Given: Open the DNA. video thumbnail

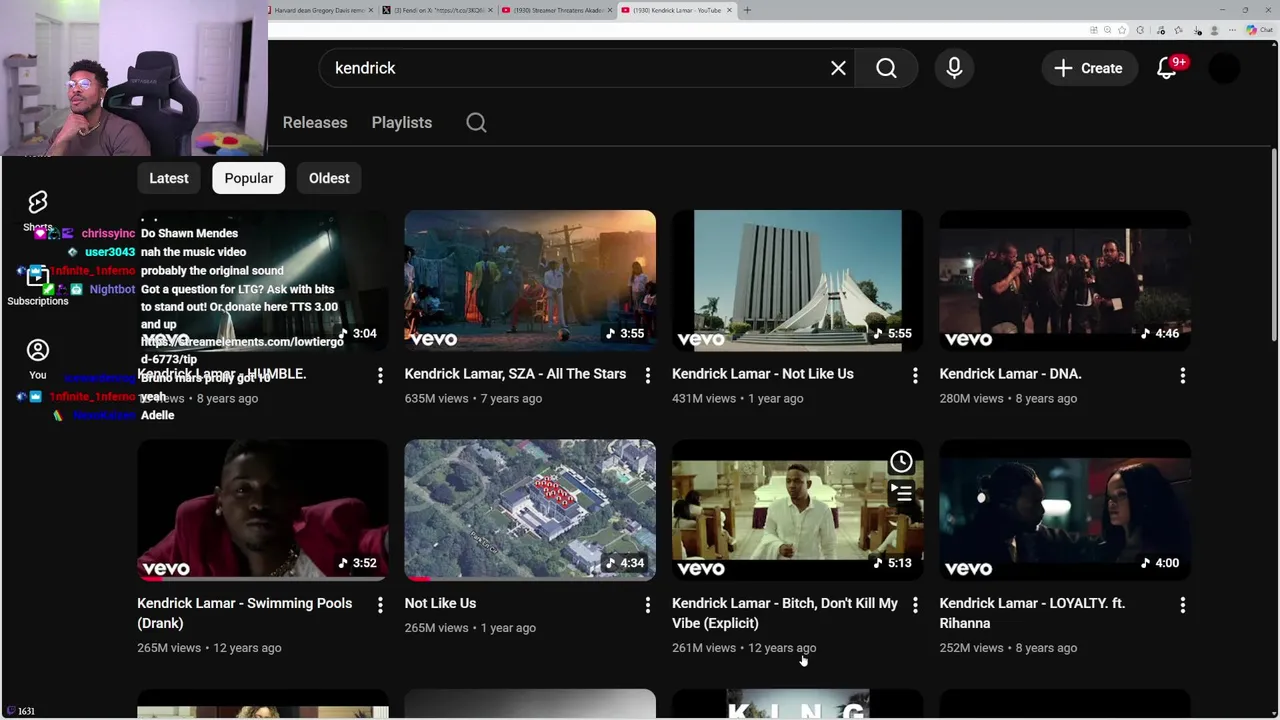Looking at the screenshot, I should coord(1065,280).
